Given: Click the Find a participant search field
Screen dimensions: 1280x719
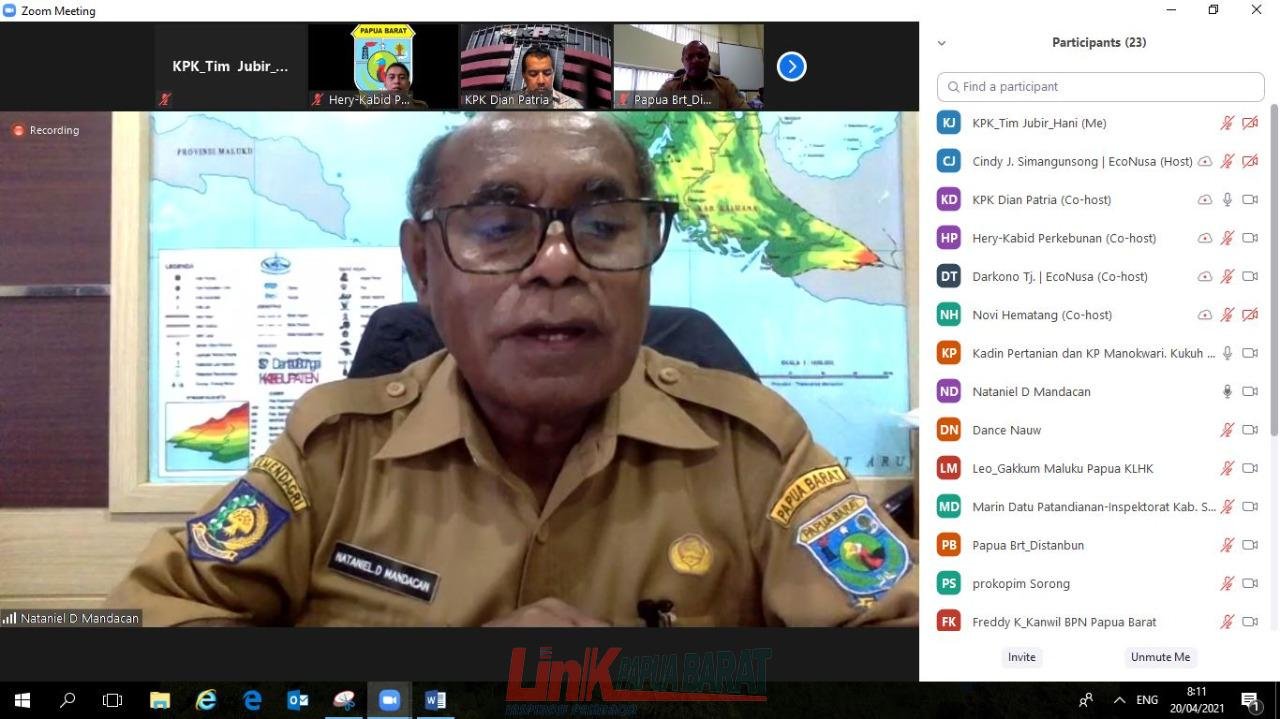Looking at the screenshot, I should 1100,87.
